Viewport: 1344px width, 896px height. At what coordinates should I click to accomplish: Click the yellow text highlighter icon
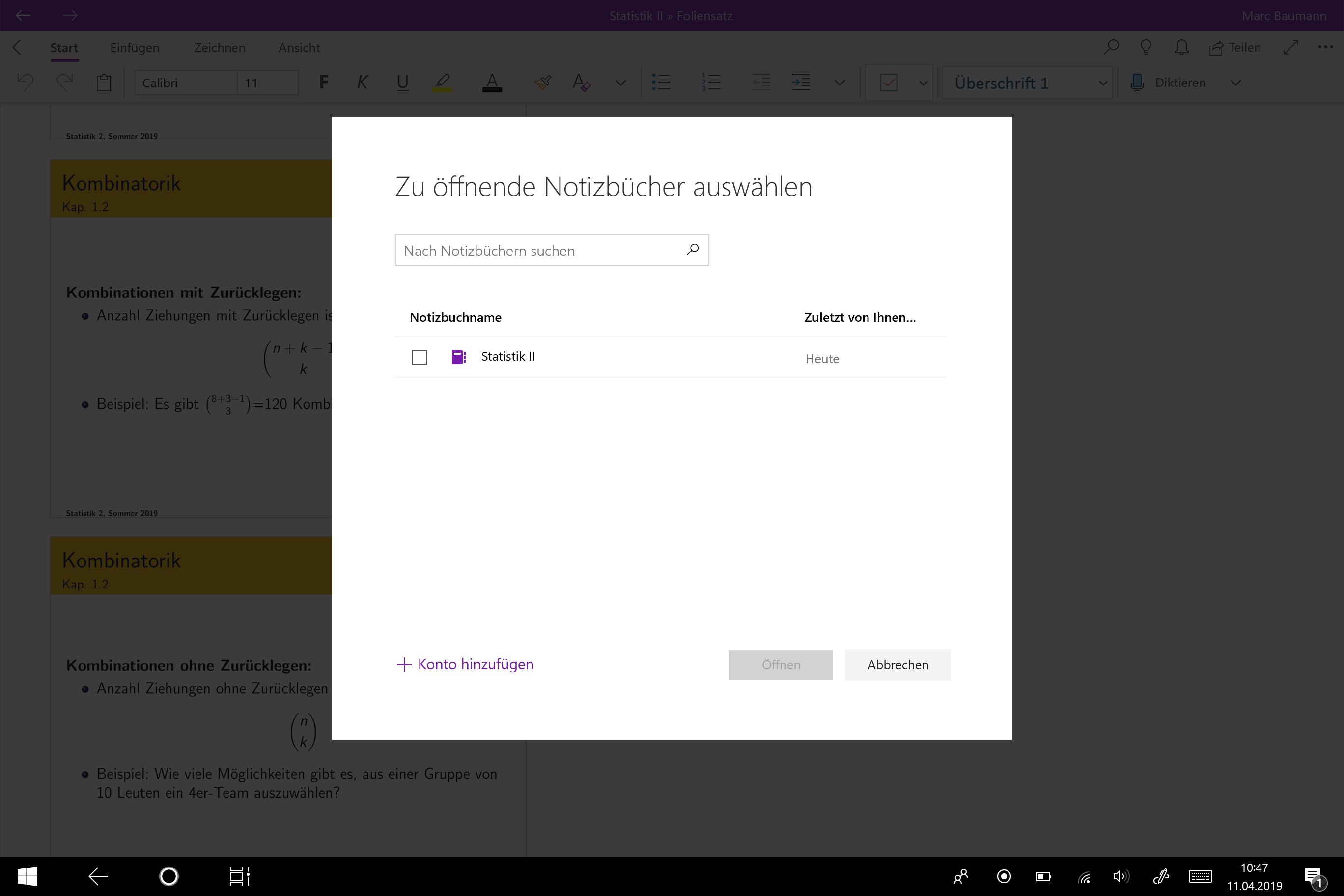(442, 83)
